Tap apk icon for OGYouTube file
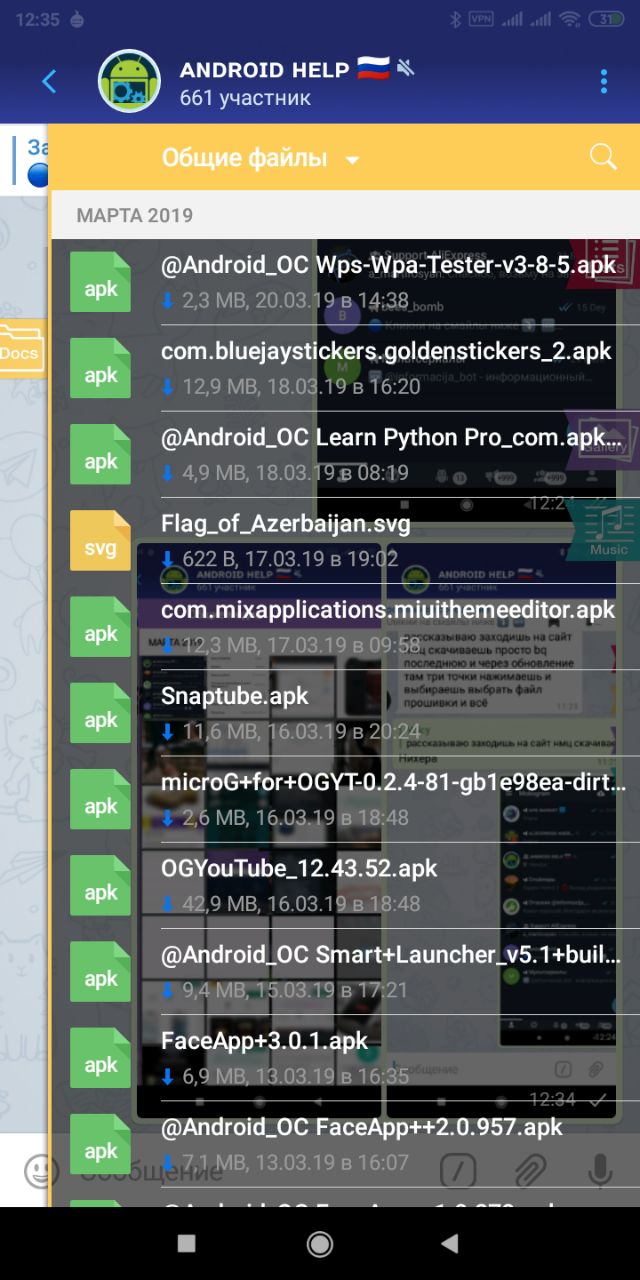Image resolution: width=640 pixels, height=1280 pixels. tap(100, 885)
